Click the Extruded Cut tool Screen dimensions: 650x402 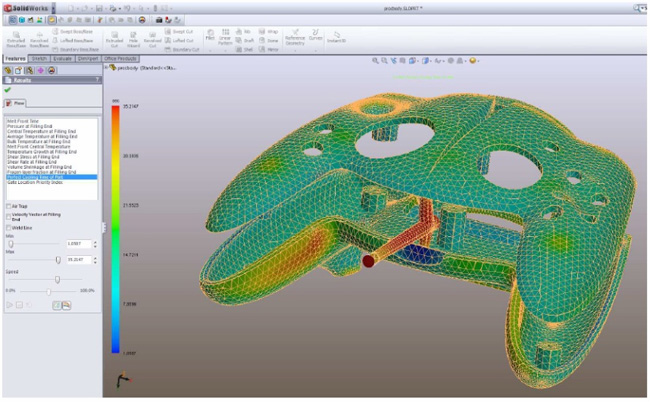(114, 39)
